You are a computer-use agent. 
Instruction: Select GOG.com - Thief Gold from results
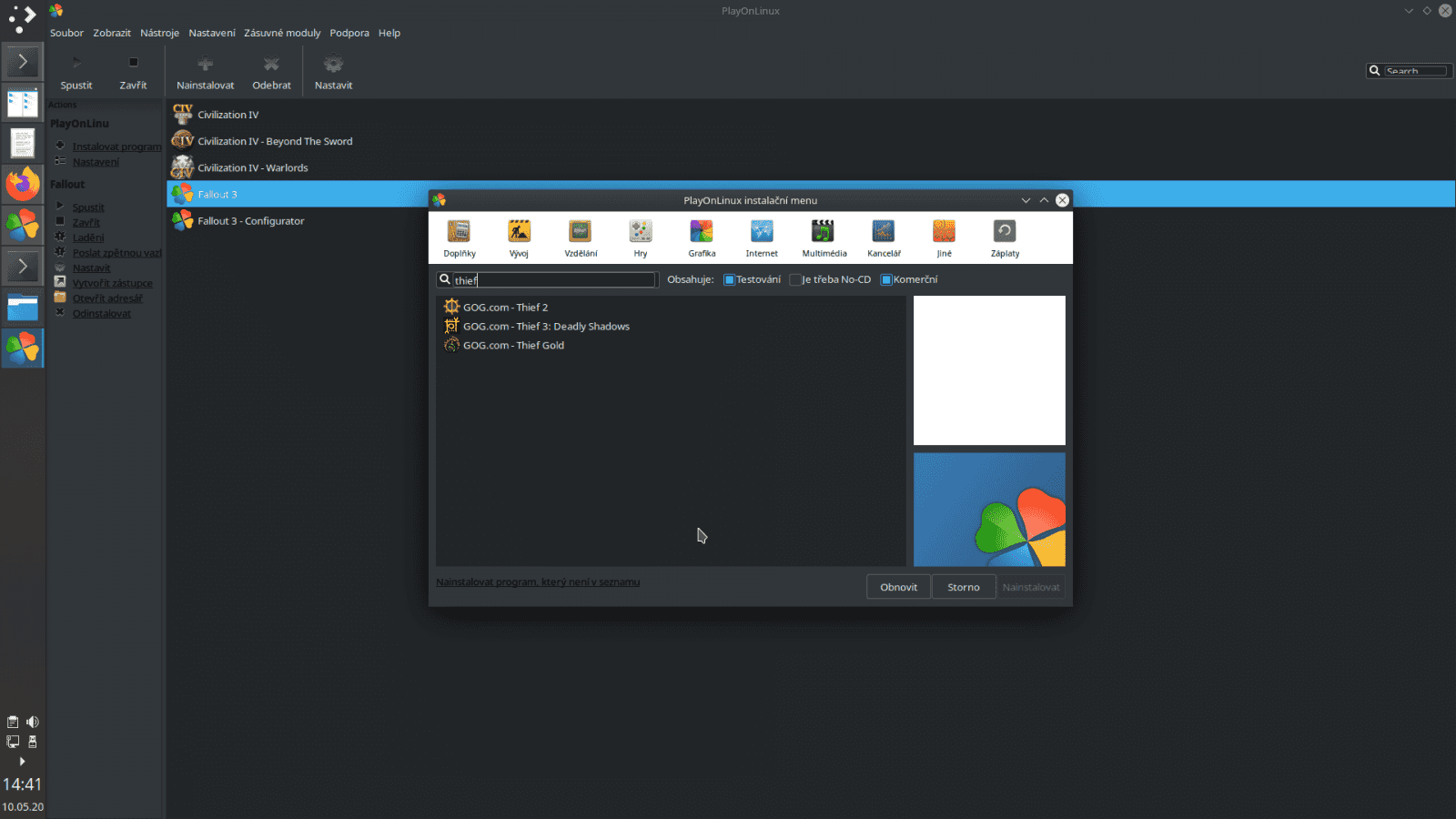tap(513, 345)
